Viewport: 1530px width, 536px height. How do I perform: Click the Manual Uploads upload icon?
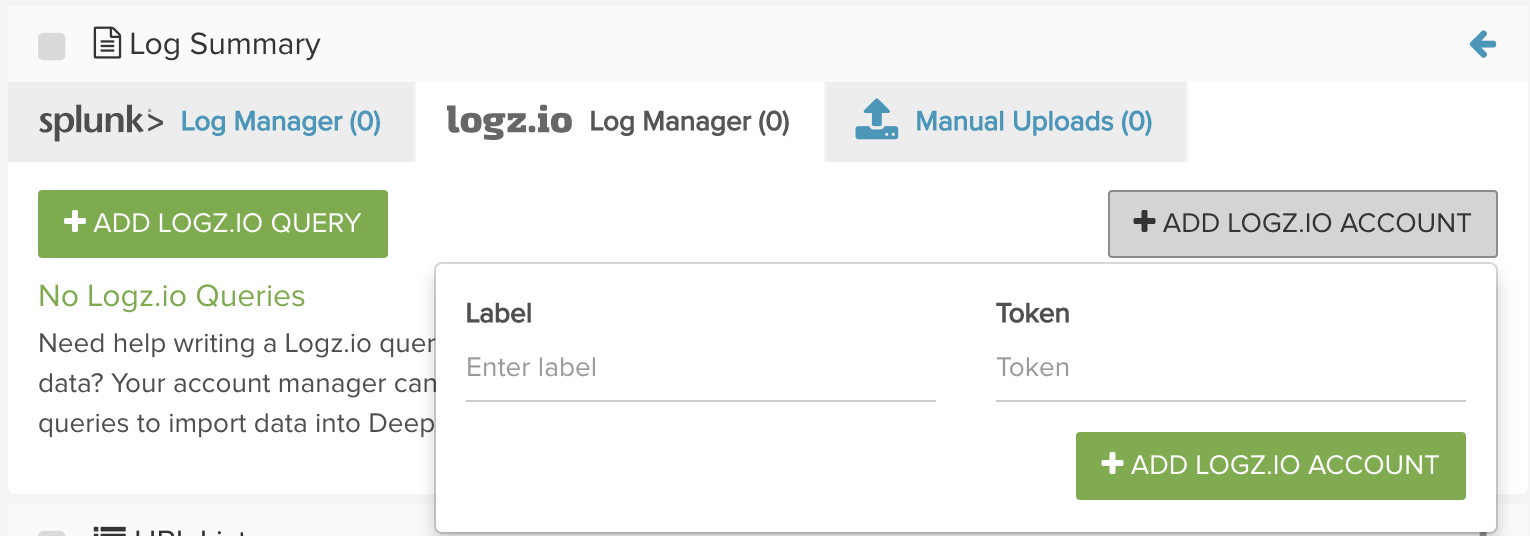tap(876, 120)
